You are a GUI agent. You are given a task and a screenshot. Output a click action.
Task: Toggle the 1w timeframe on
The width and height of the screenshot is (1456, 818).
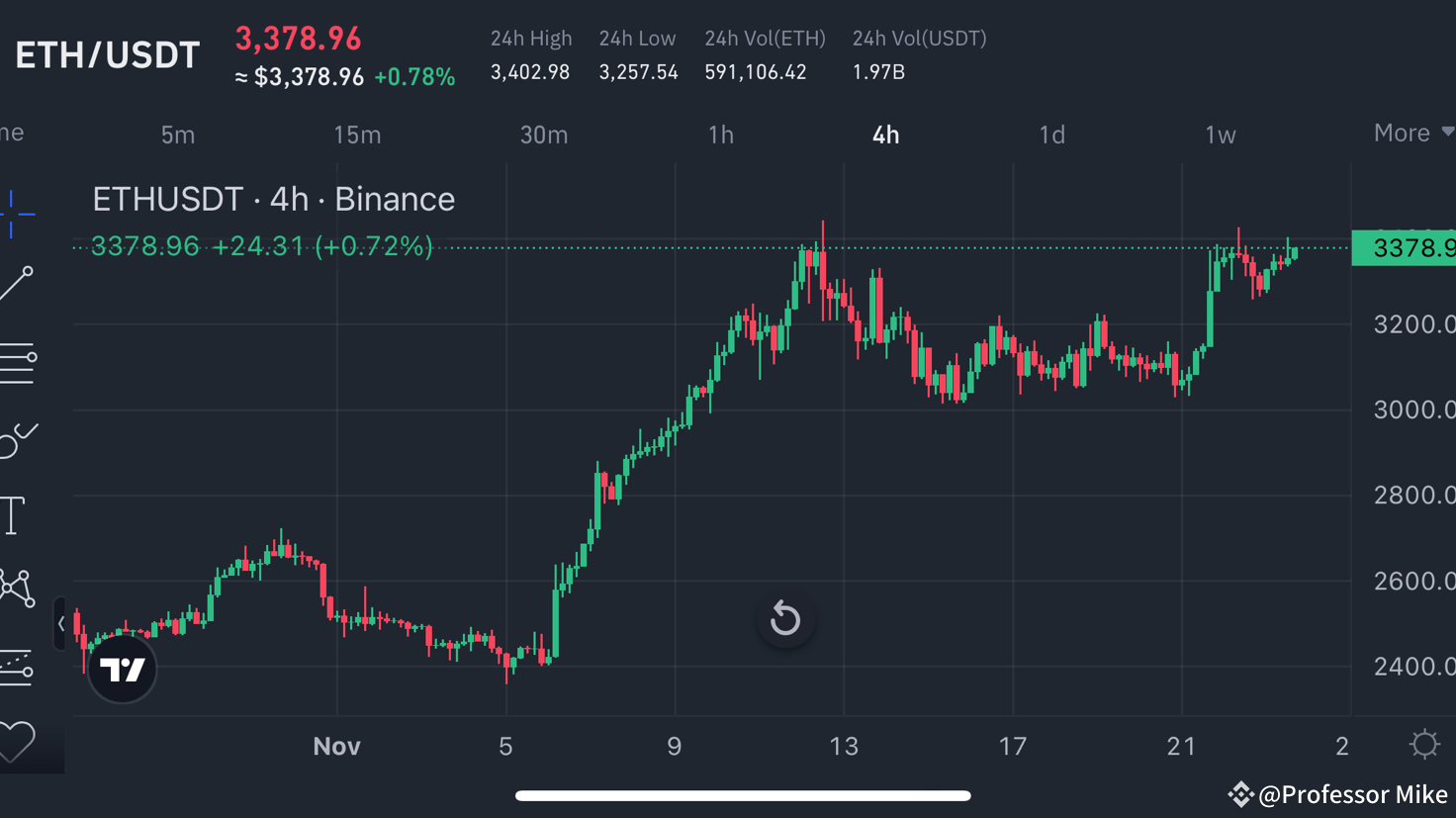[1220, 135]
